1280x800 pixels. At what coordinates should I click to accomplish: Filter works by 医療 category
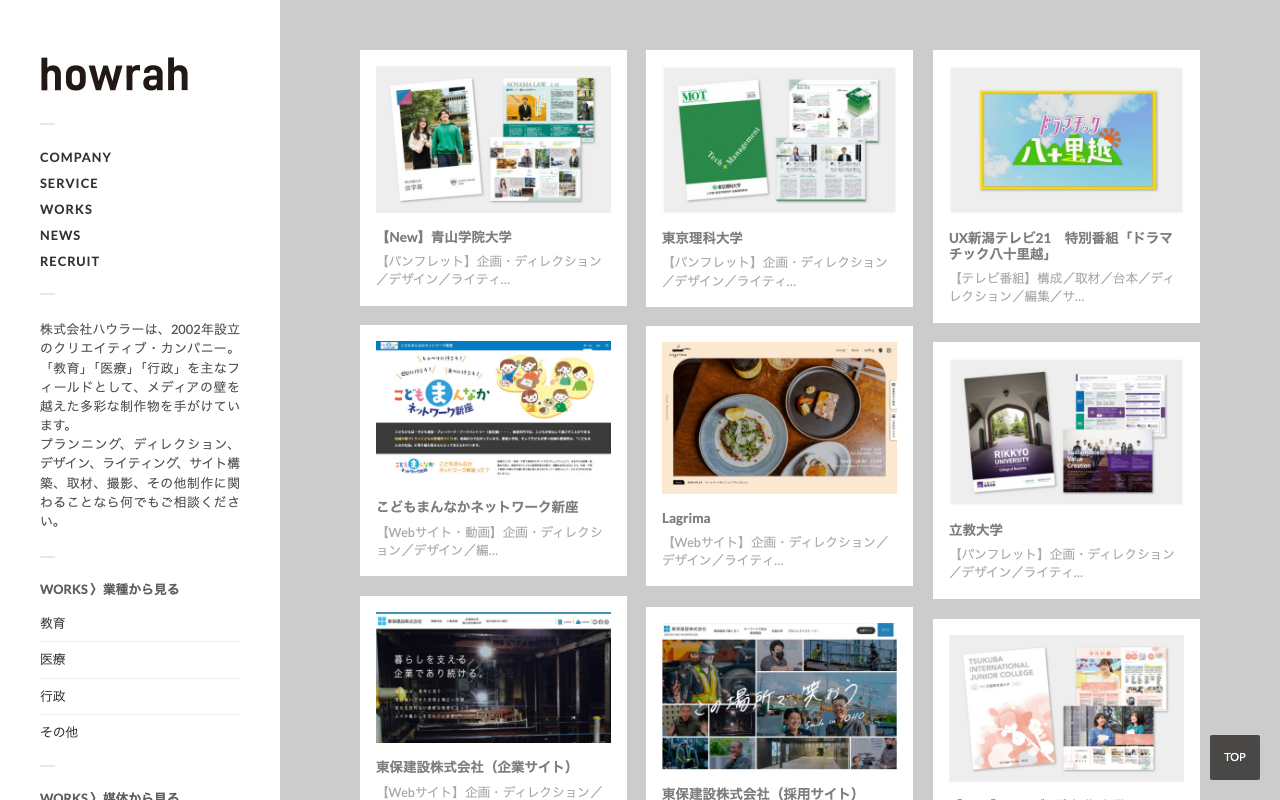tap(53, 659)
